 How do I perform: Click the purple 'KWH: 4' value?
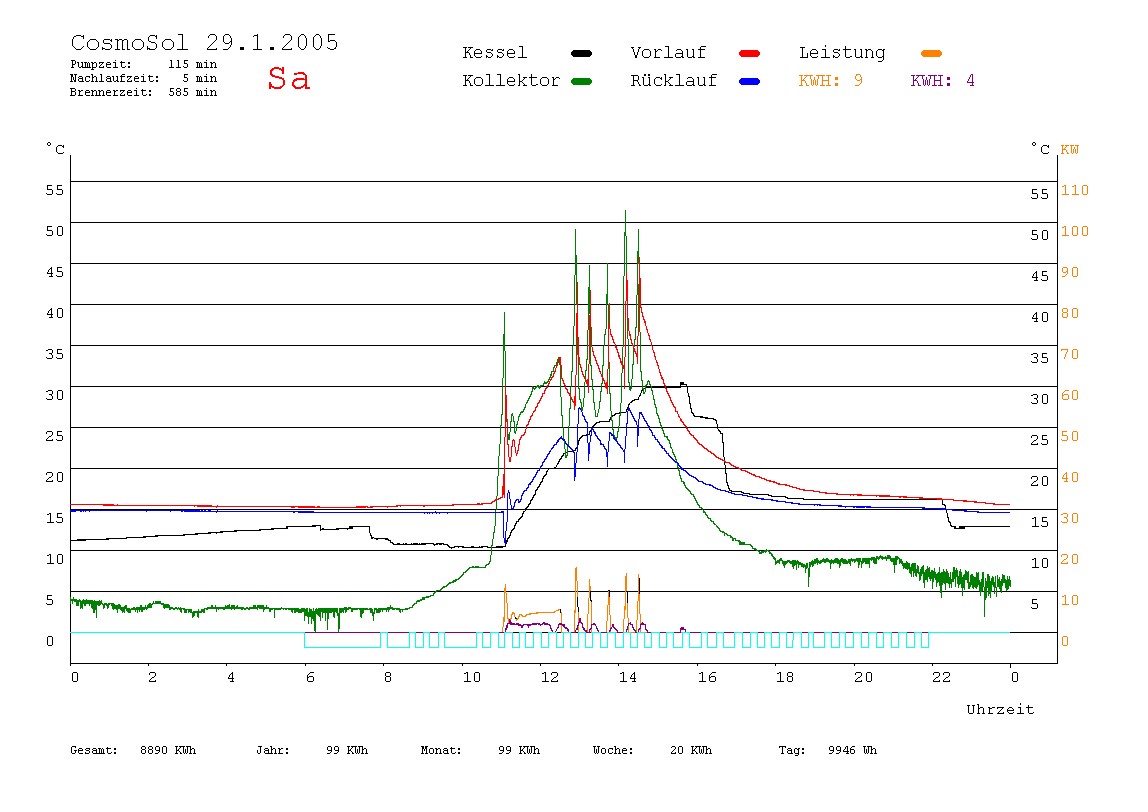(942, 81)
